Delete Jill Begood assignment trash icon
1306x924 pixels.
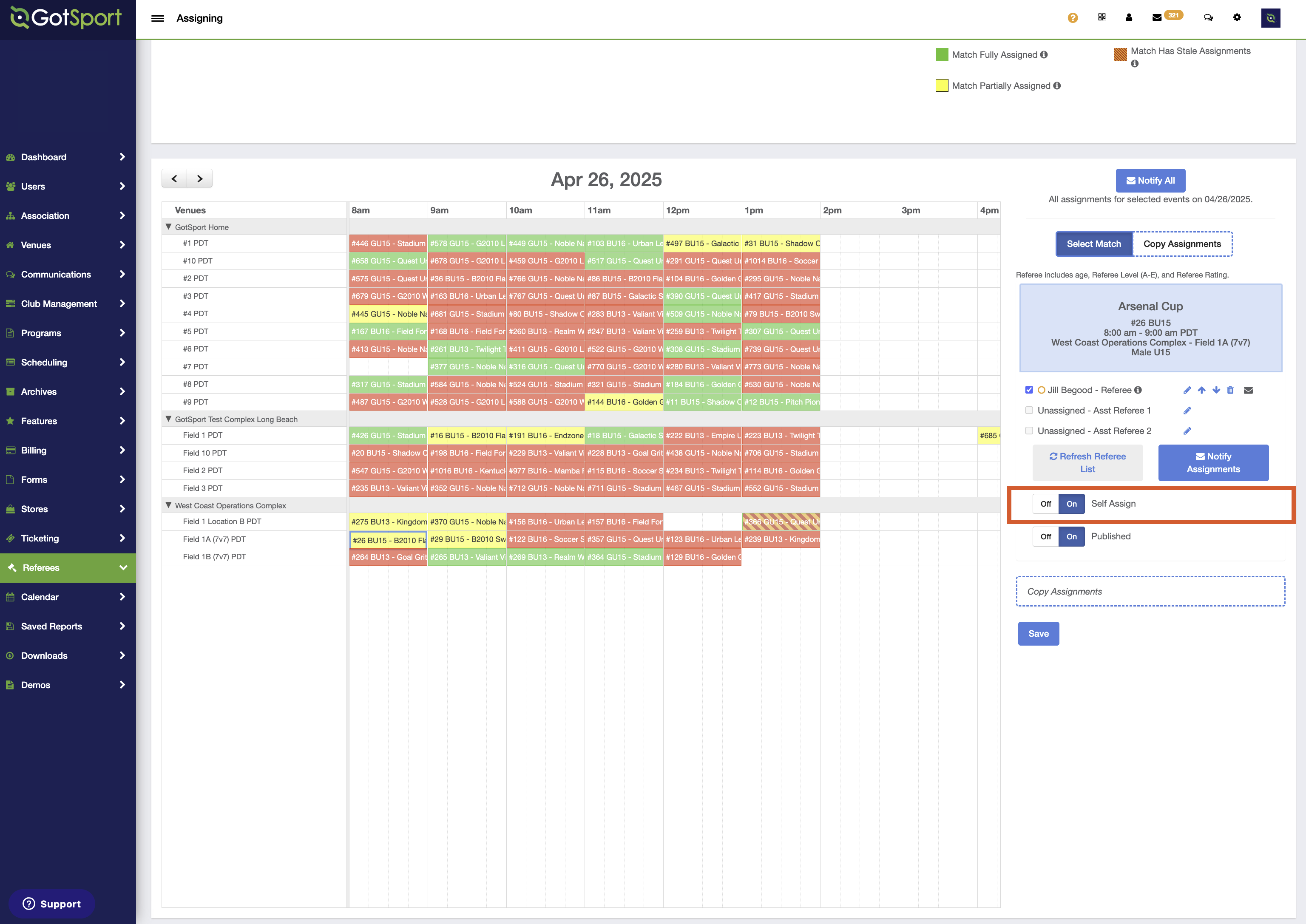click(x=1230, y=390)
